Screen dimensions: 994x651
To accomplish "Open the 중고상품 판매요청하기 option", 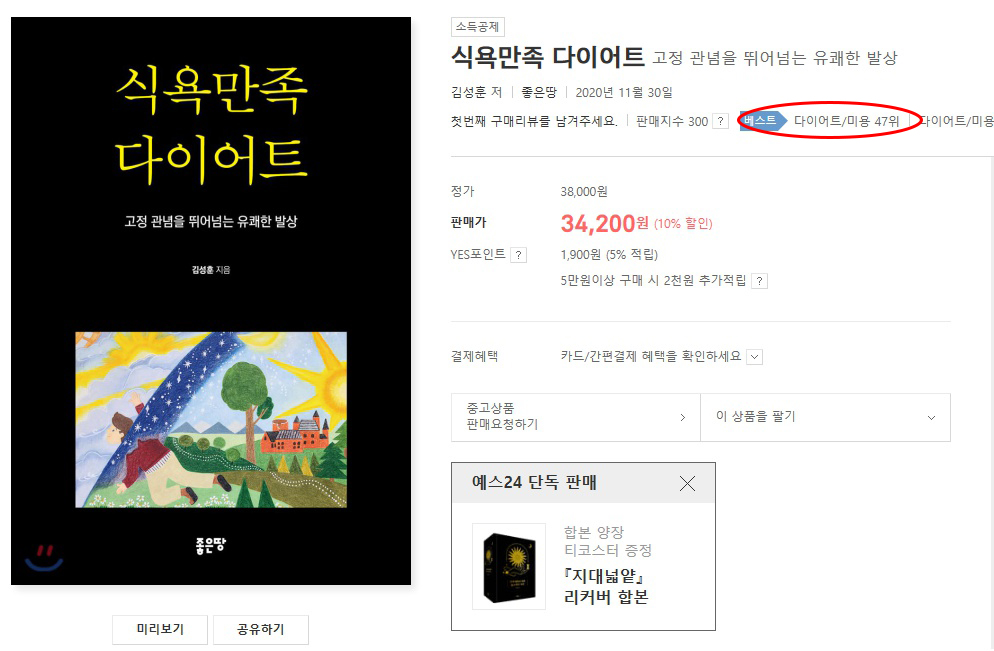I will (x=576, y=417).
